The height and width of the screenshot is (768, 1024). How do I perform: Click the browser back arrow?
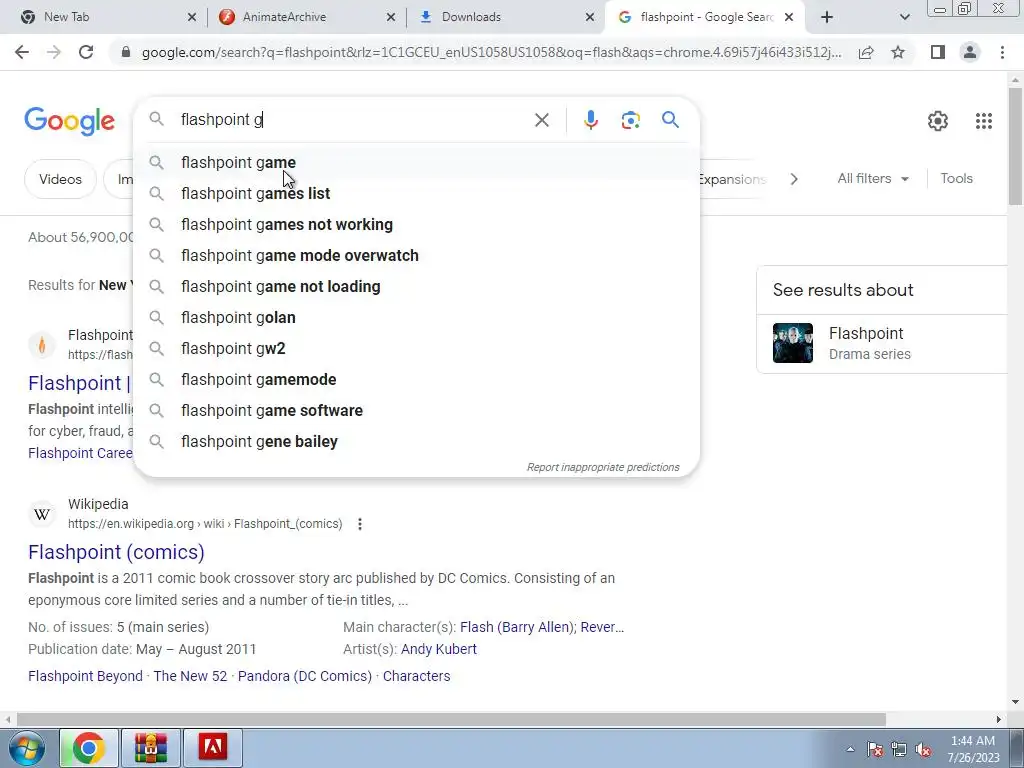[22, 52]
